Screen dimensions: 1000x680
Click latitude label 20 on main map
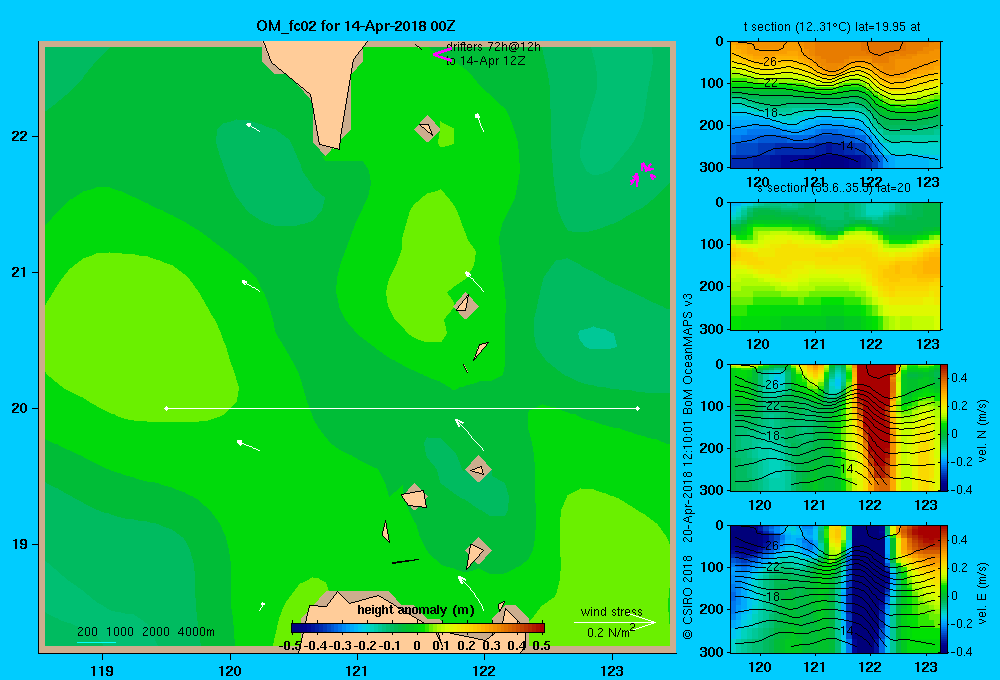[20, 408]
